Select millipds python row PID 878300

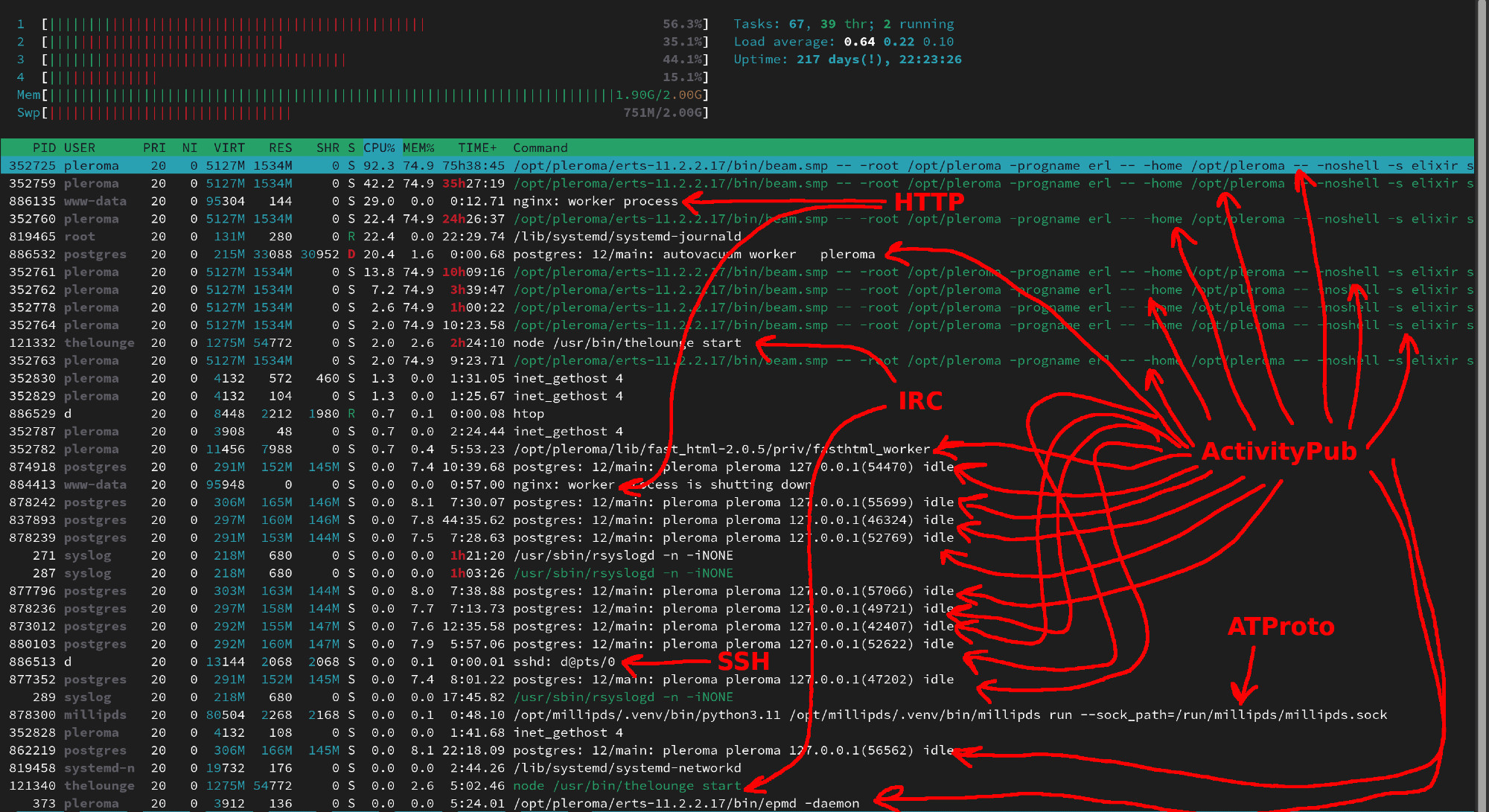click(x=737, y=715)
